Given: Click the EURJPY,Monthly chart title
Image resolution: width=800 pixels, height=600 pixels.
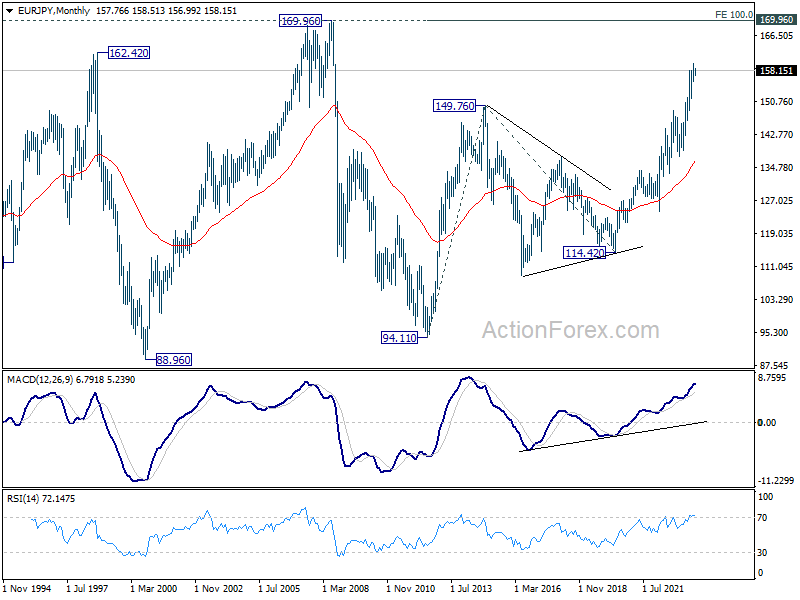Looking at the screenshot, I should [x=54, y=11].
